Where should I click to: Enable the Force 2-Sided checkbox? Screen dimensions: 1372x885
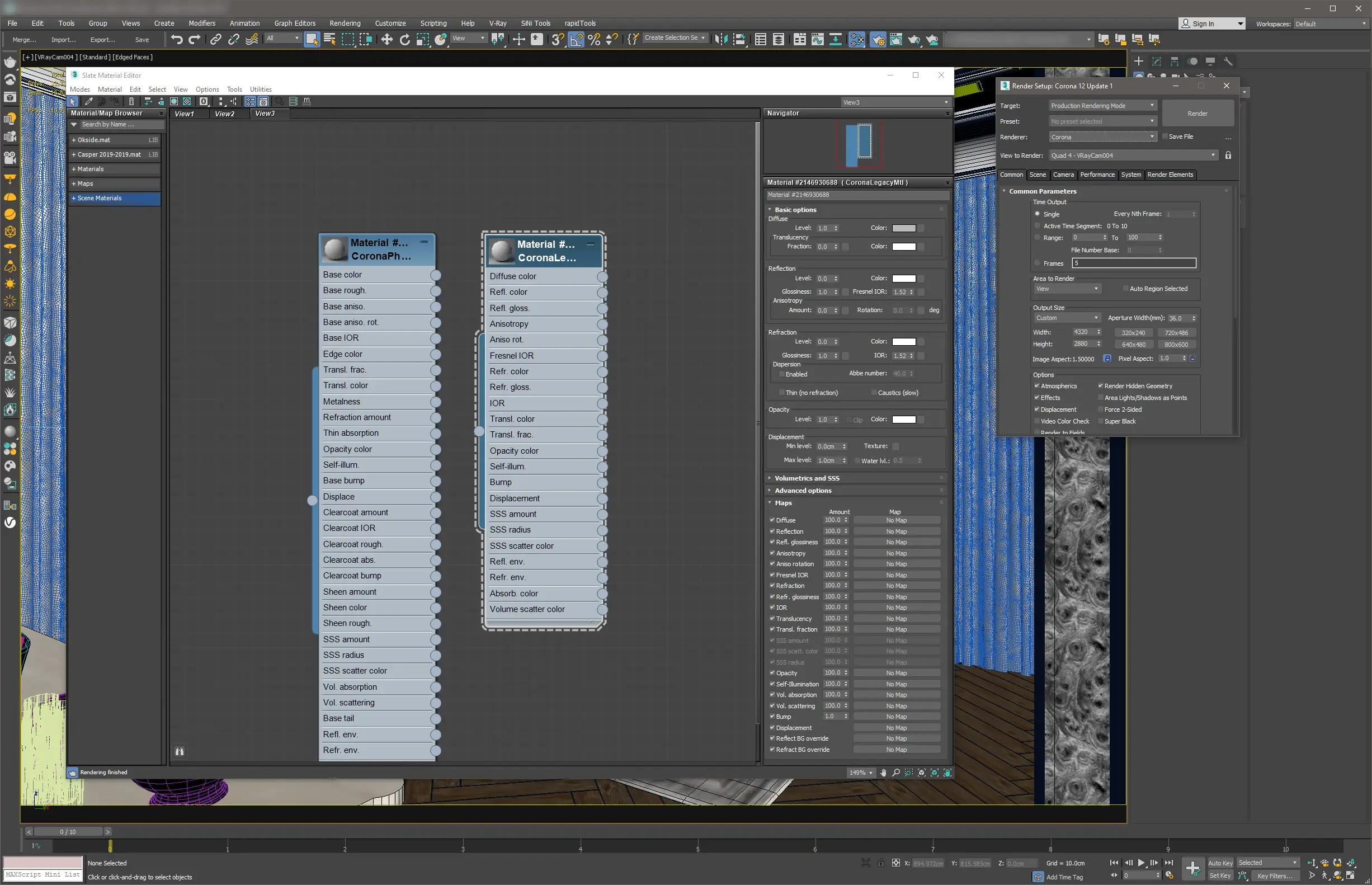[x=1101, y=409]
